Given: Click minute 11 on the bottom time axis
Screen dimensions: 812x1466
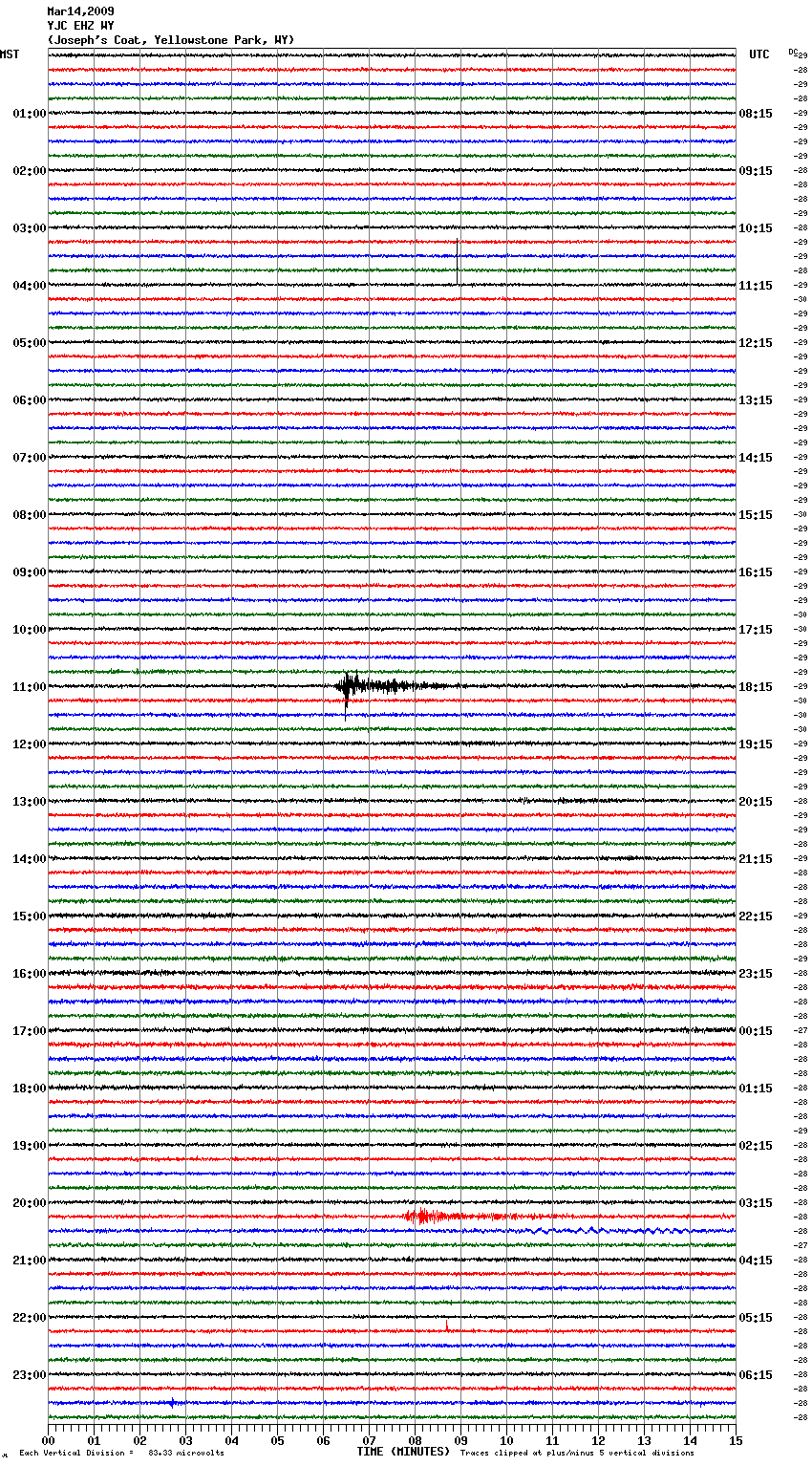Looking at the screenshot, I should coord(552,1440).
